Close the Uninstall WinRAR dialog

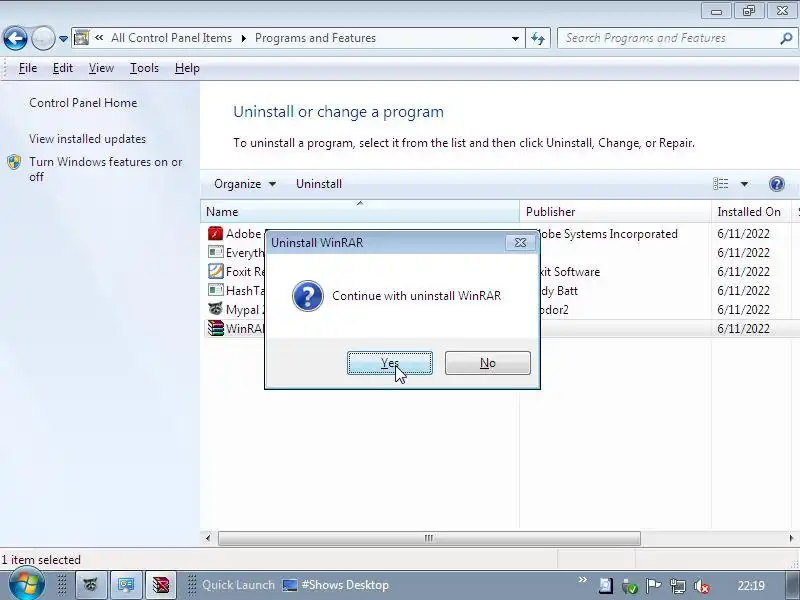tap(520, 243)
